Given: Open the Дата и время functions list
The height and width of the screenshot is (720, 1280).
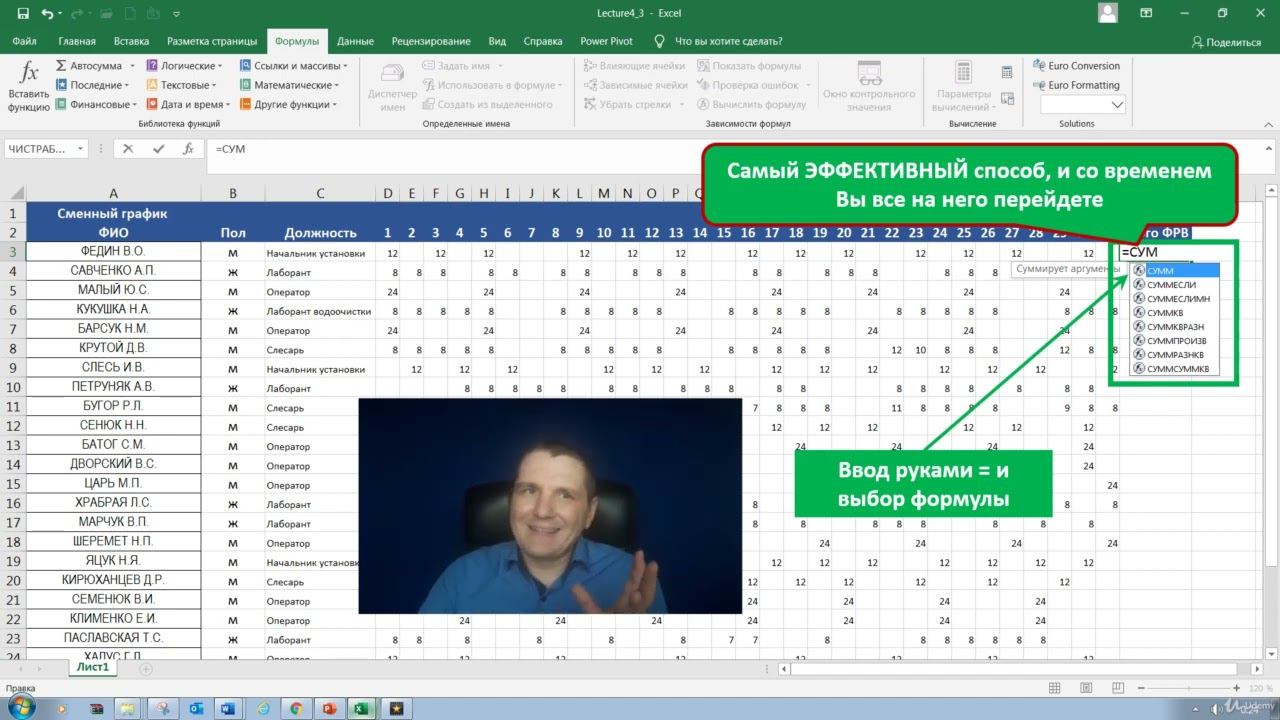Looking at the screenshot, I should tap(188, 104).
